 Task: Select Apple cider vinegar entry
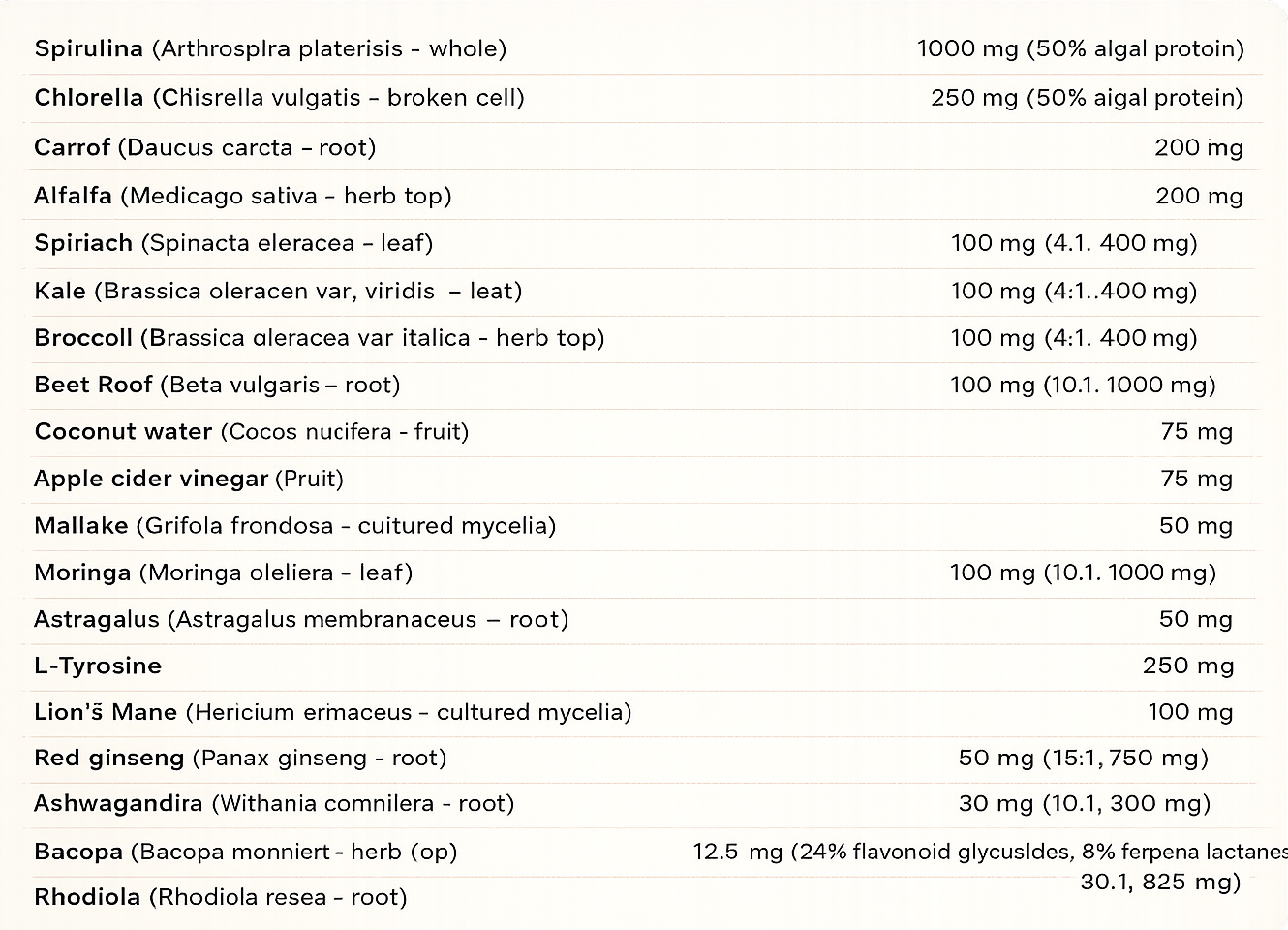[x=189, y=479]
